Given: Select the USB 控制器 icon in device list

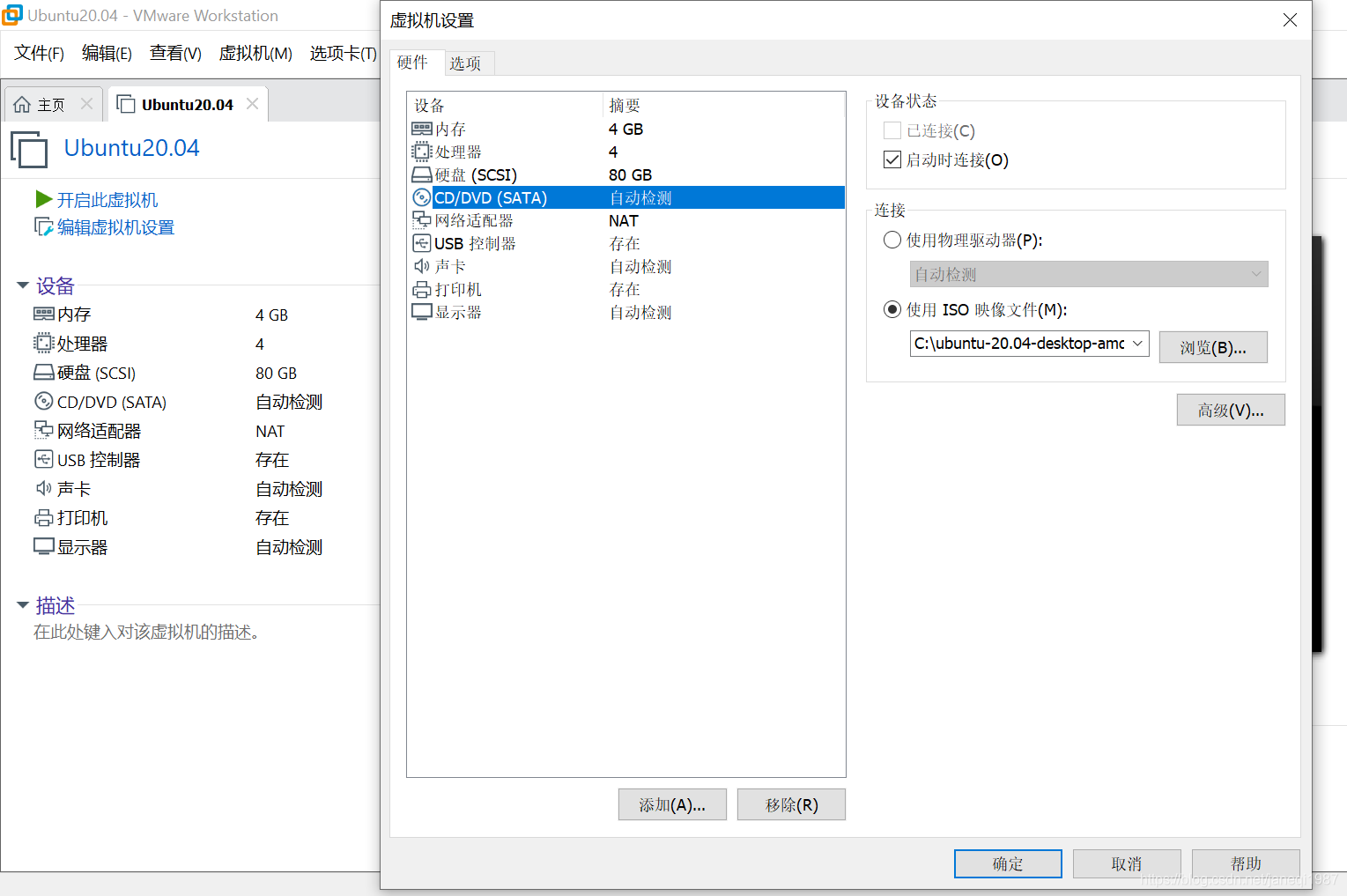Looking at the screenshot, I should (421, 243).
